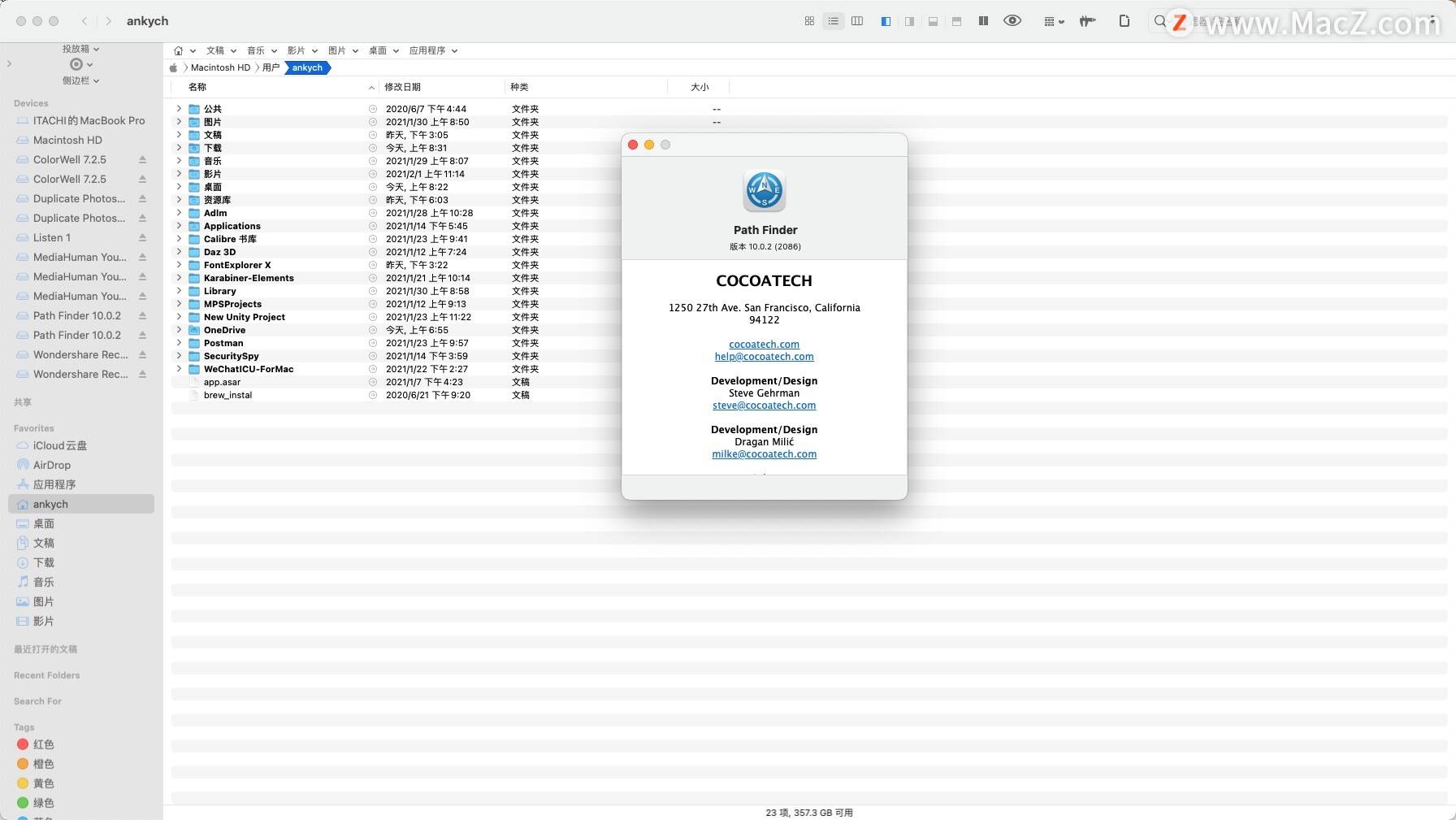Eject first Wondershare Rec... volume
This screenshot has width=1456, height=820.
[142, 354]
